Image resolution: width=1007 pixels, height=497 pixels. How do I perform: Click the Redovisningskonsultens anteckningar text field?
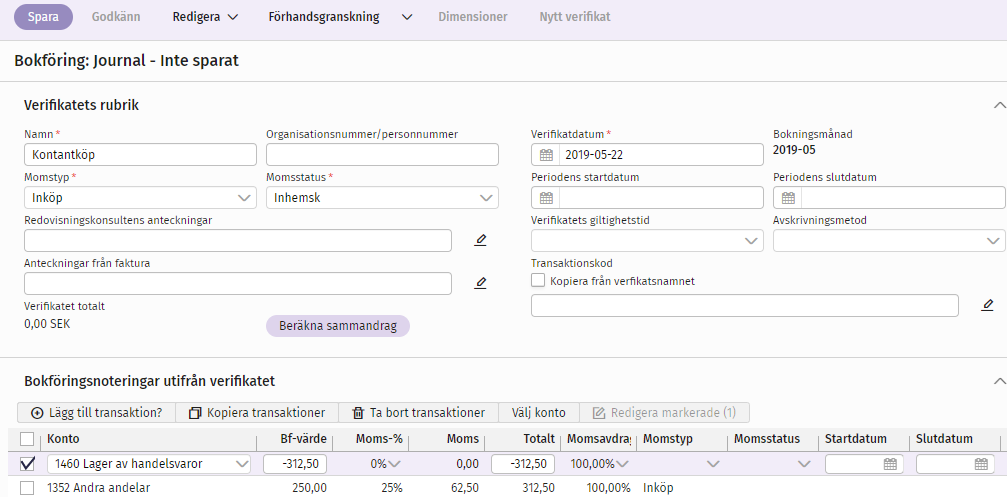(x=238, y=240)
